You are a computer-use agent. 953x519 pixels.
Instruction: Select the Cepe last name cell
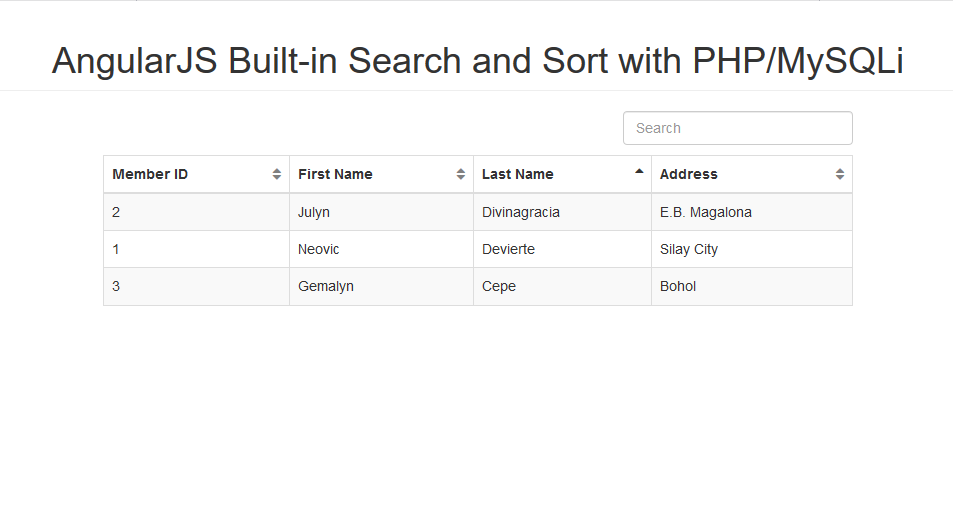click(562, 286)
